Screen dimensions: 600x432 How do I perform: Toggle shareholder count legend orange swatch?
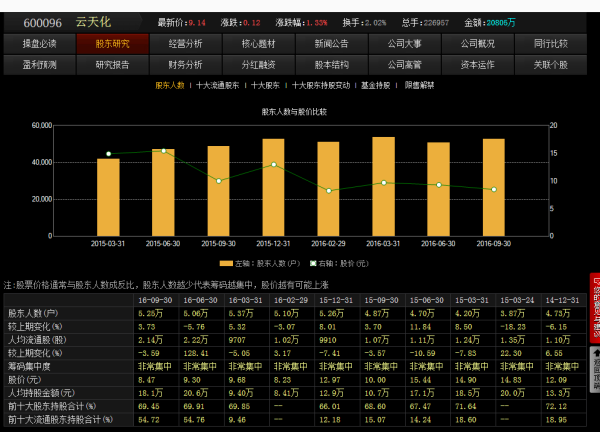[x=226, y=263]
